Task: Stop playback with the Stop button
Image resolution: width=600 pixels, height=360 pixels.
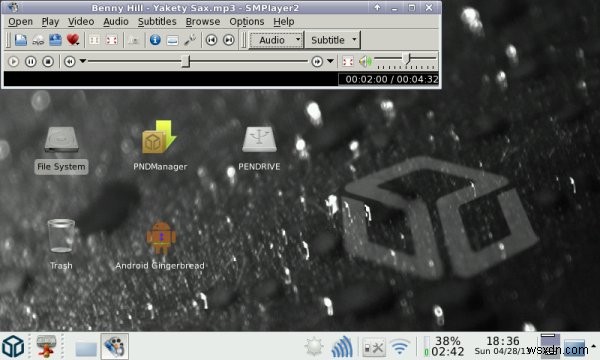Action: 48,61
